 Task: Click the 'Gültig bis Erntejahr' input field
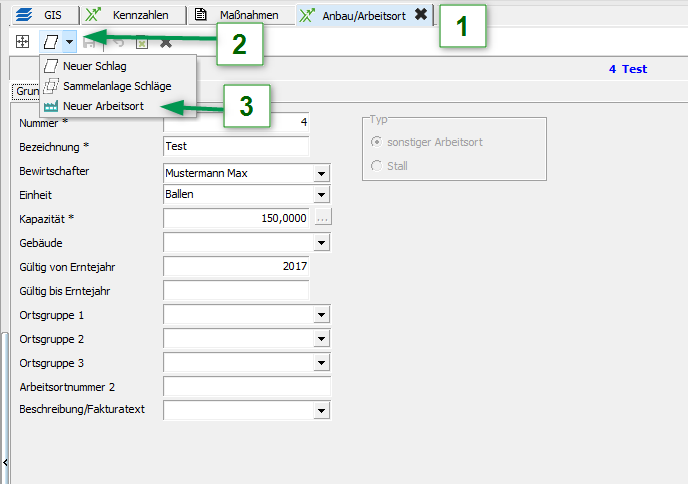[x=236, y=290]
